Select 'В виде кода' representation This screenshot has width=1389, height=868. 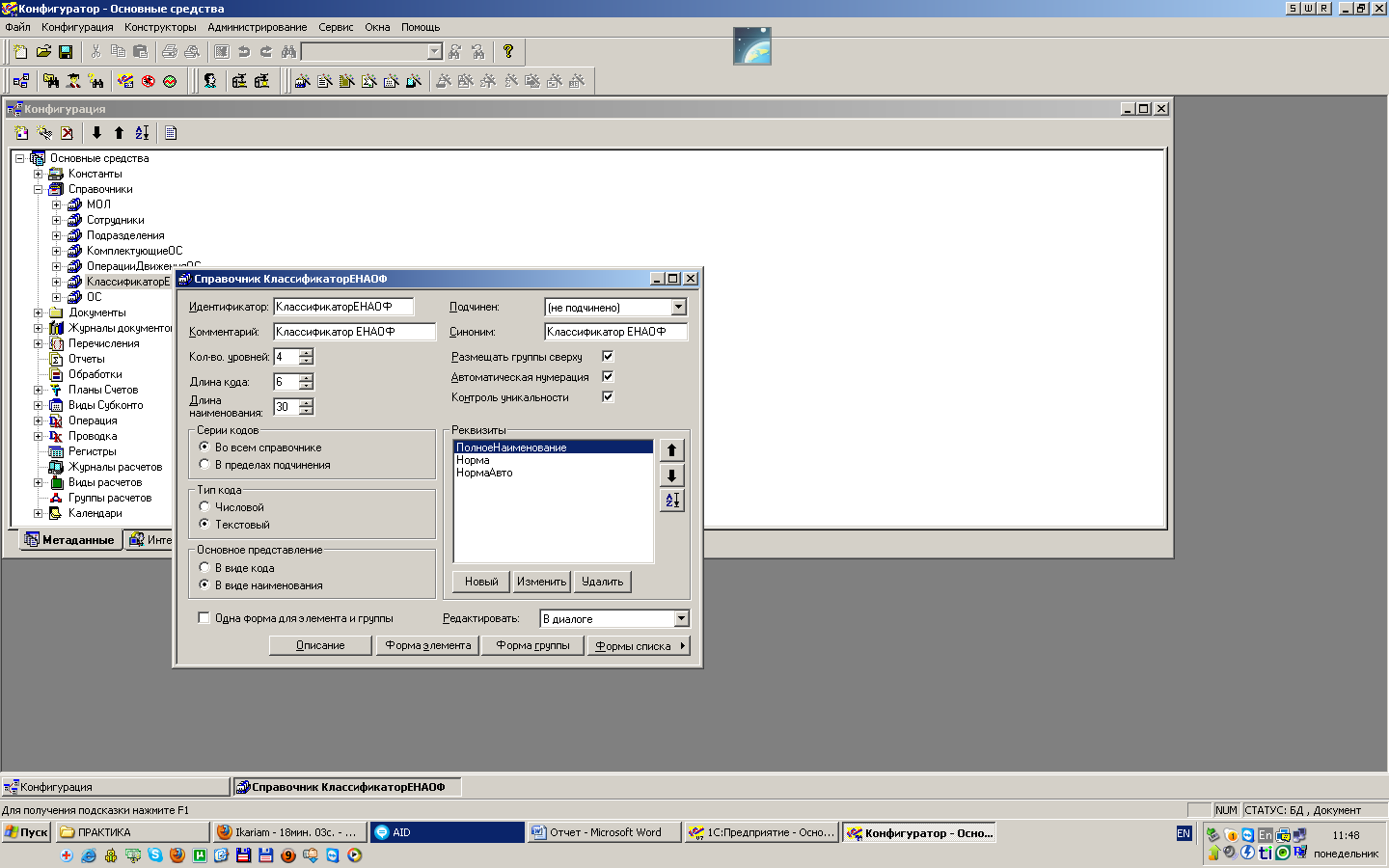pos(204,567)
